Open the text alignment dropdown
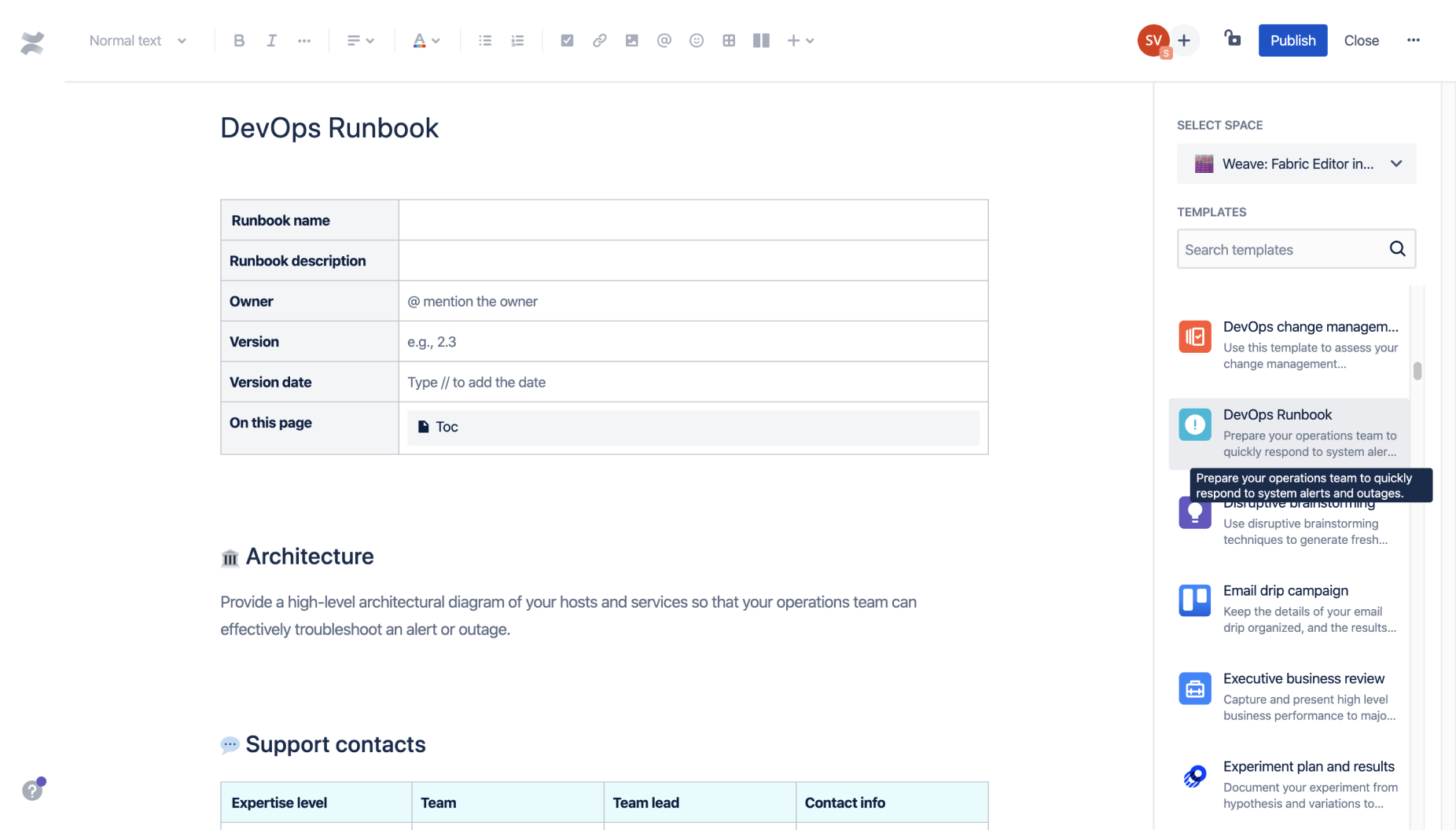1456x830 pixels. 359,40
